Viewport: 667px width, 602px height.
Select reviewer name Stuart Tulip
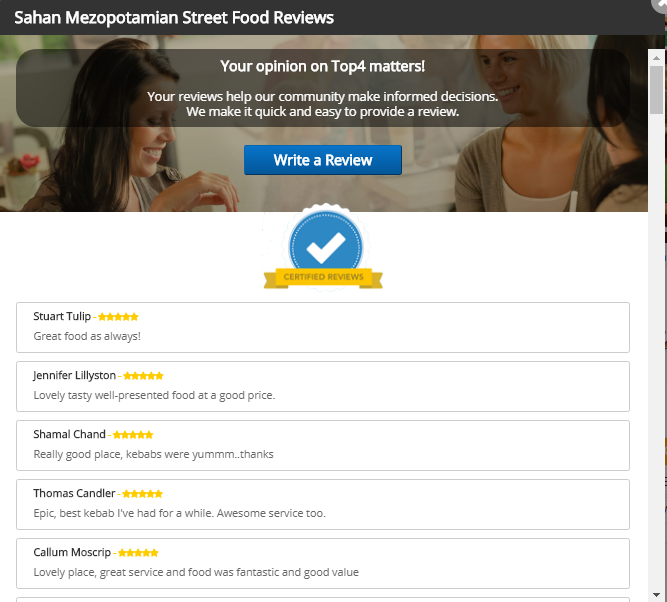[x=62, y=317]
